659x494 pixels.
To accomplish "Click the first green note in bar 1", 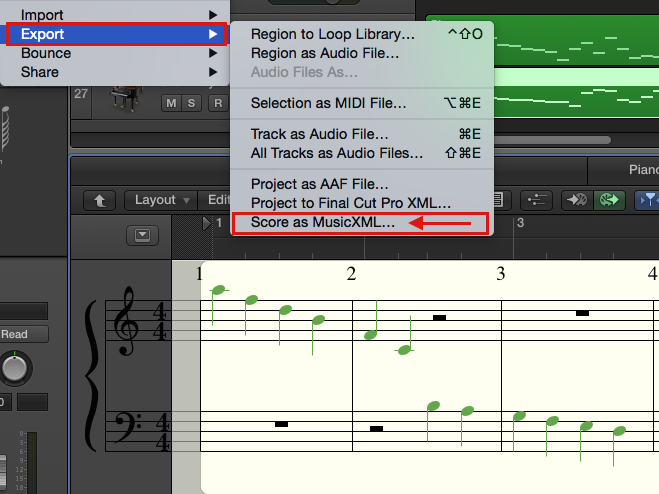I will tap(219, 290).
